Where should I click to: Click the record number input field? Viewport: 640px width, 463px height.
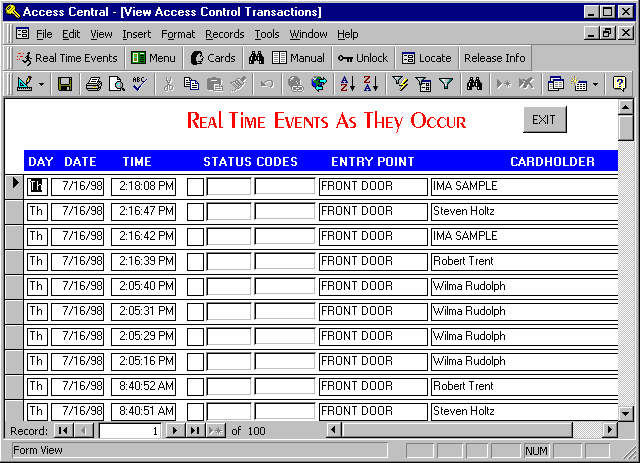coord(130,430)
